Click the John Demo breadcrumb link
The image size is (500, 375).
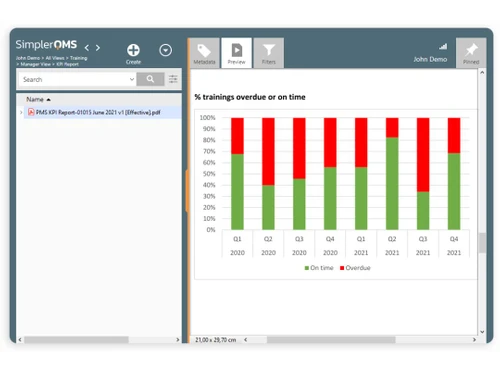click(x=28, y=58)
